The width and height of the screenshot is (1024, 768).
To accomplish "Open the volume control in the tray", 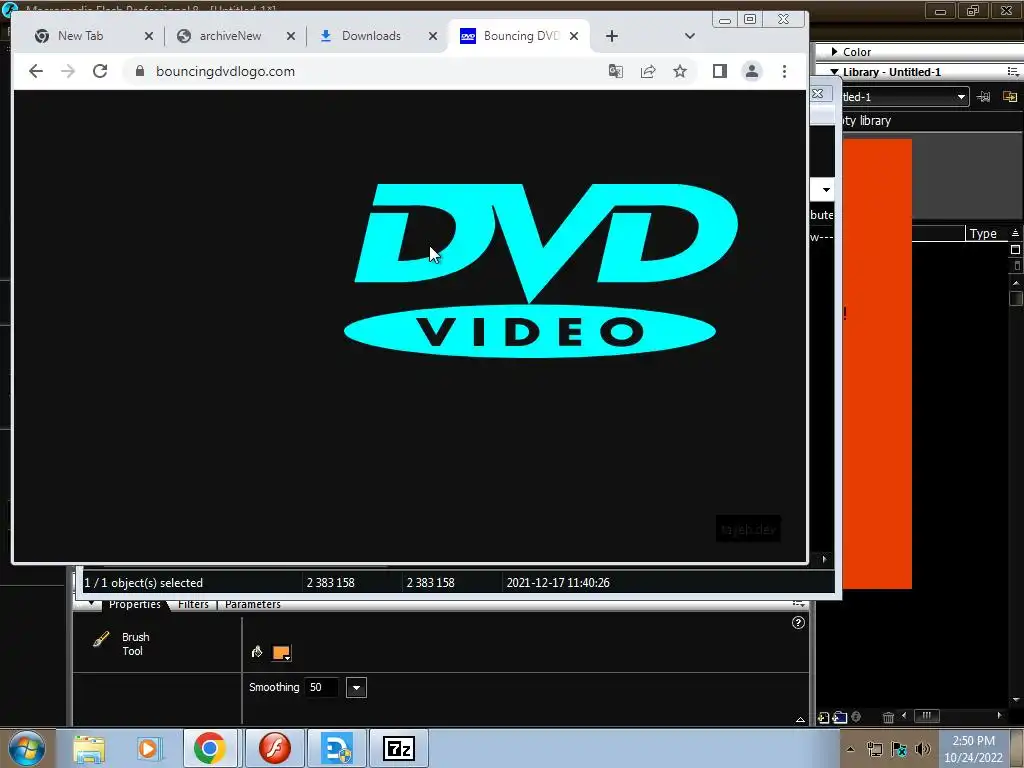I will coord(923,749).
